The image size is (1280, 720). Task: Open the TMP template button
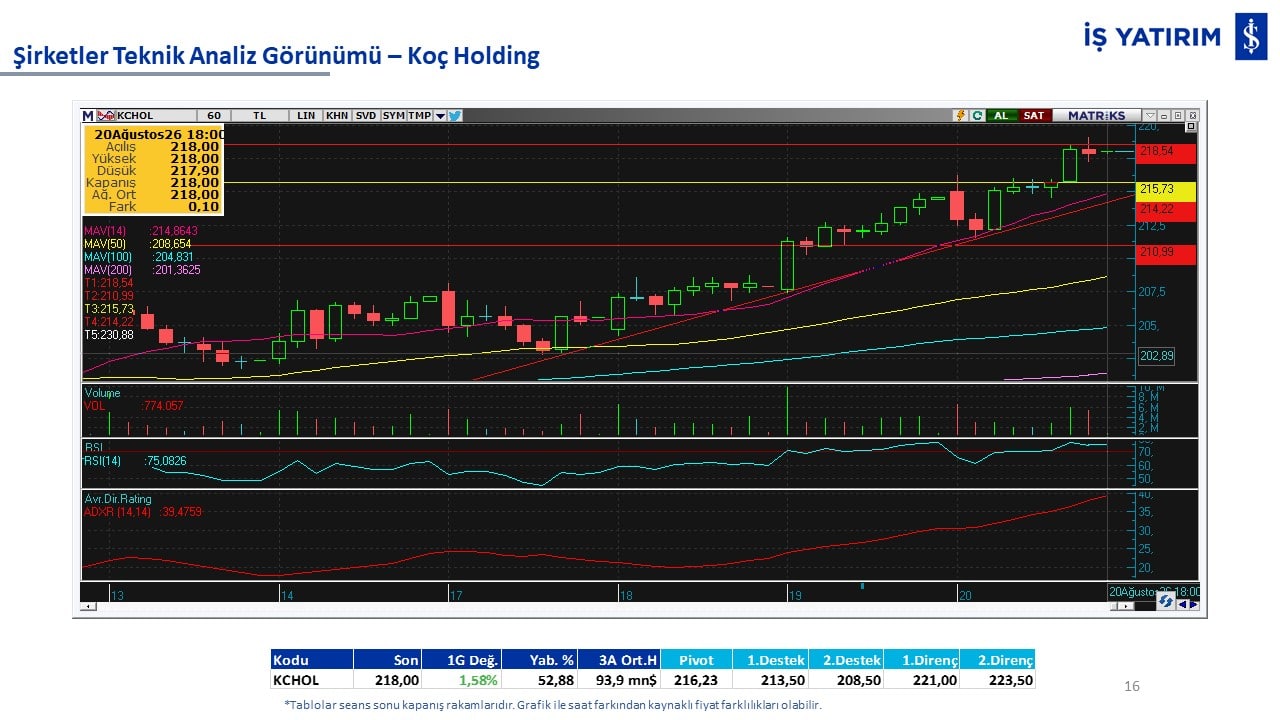419,115
